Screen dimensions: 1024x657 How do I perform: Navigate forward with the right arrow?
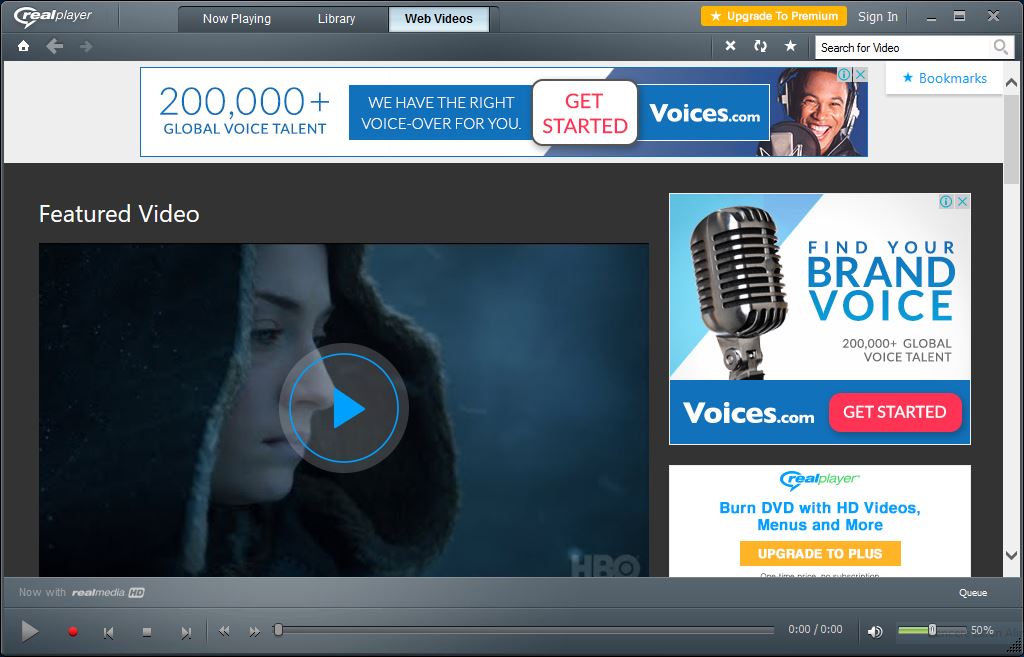coord(86,46)
